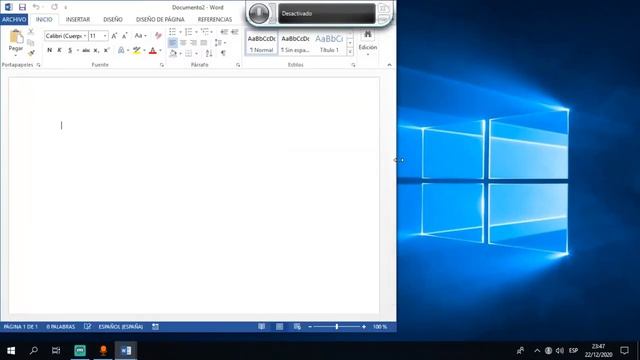This screenshot has width=640, height=360.
Task: Toggle strikethrough abc formatting
Action: pyautogui.click(x=86, y=50)
